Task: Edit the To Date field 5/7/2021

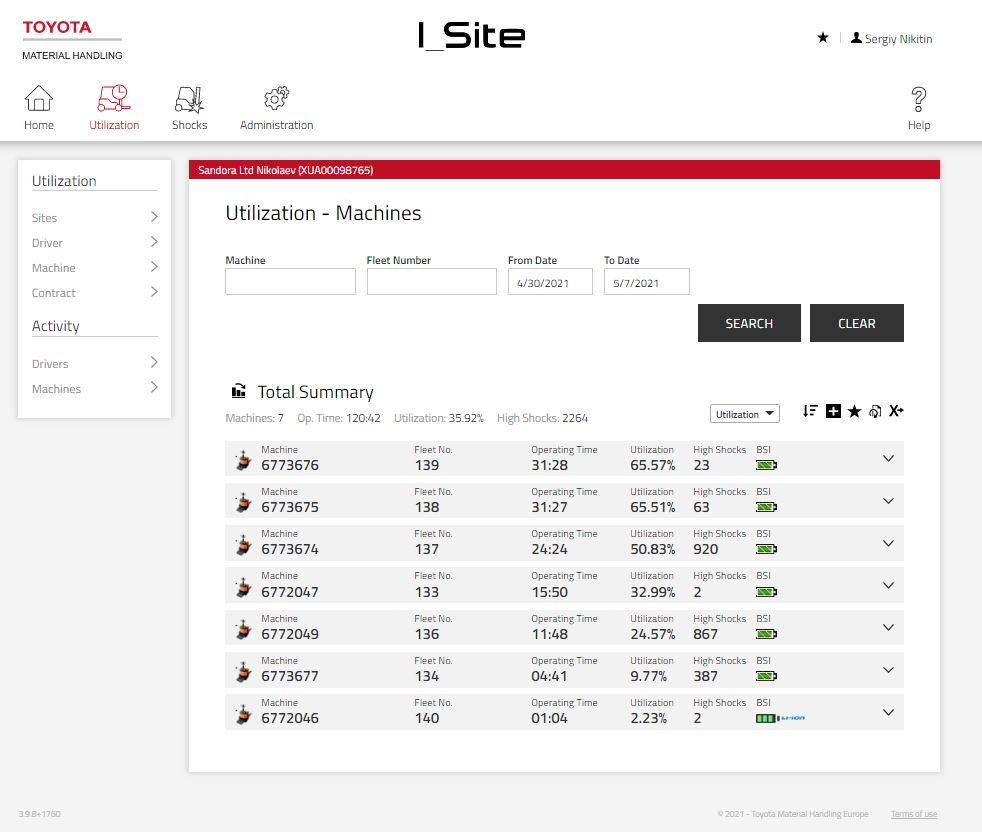Action: tap(646, 281)
